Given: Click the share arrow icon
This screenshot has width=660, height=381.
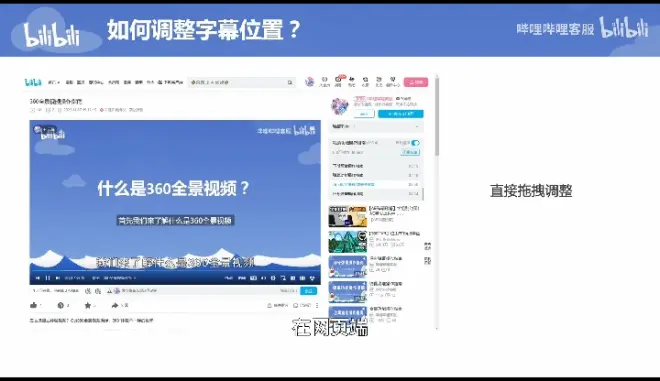Looking at the screenshot, I should [114, 305].
